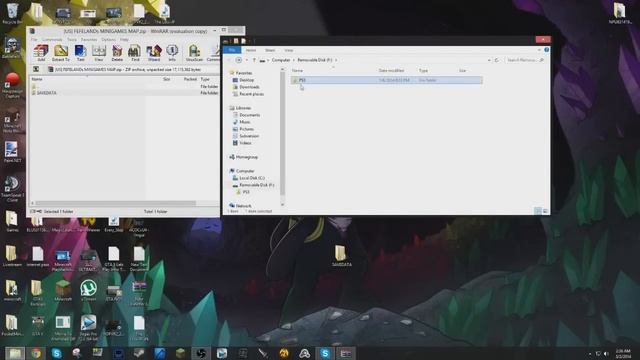This screenshot has height=360, width=640.
Task: Click the Explorer up-level arrow
Action: [254, 60]
